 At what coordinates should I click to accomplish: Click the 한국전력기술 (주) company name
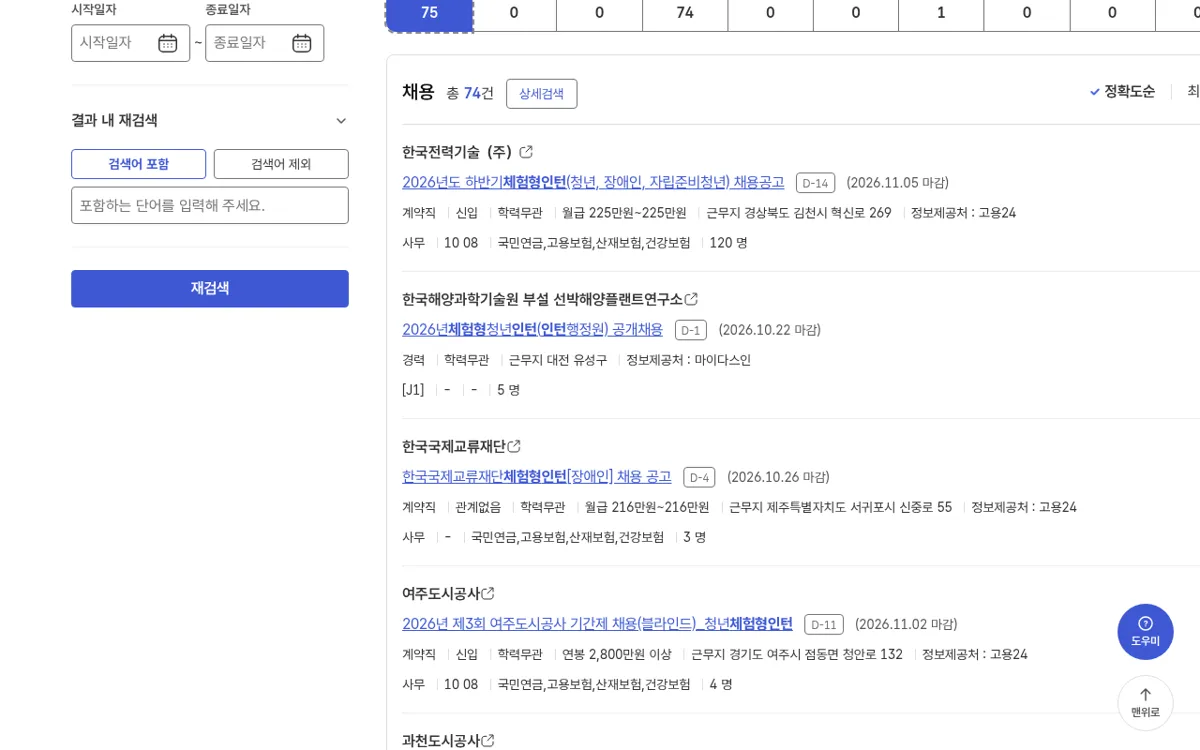457,152
